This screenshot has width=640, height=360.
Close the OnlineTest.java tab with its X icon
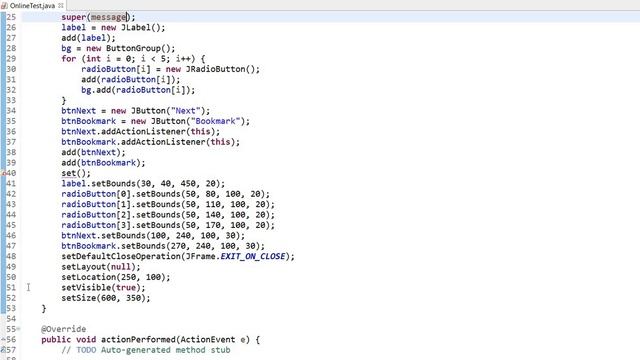[x=61, y=5]
